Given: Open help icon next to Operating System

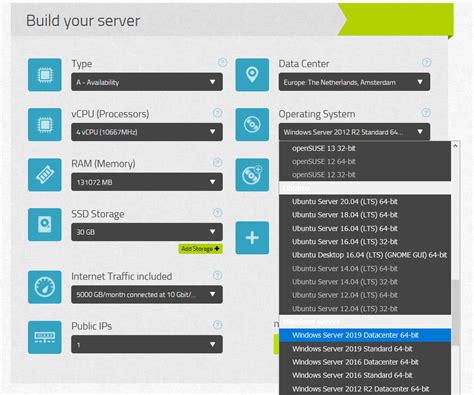Looking at the screenshot, I should (426, 113).
